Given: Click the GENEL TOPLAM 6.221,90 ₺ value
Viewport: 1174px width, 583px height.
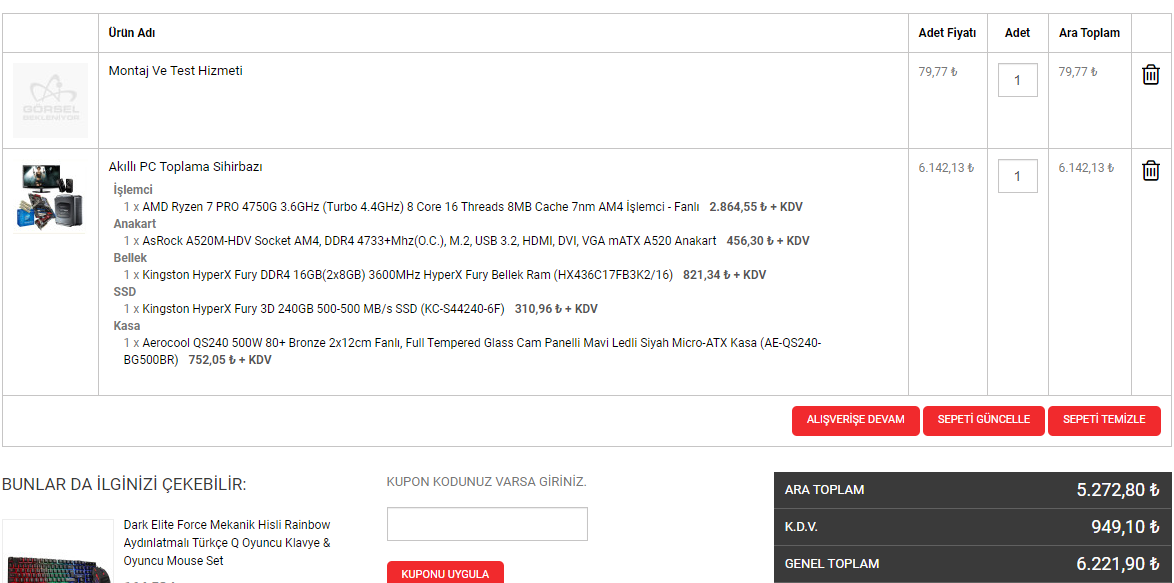Looking at the screenshot, I should tap(1118, 564).
